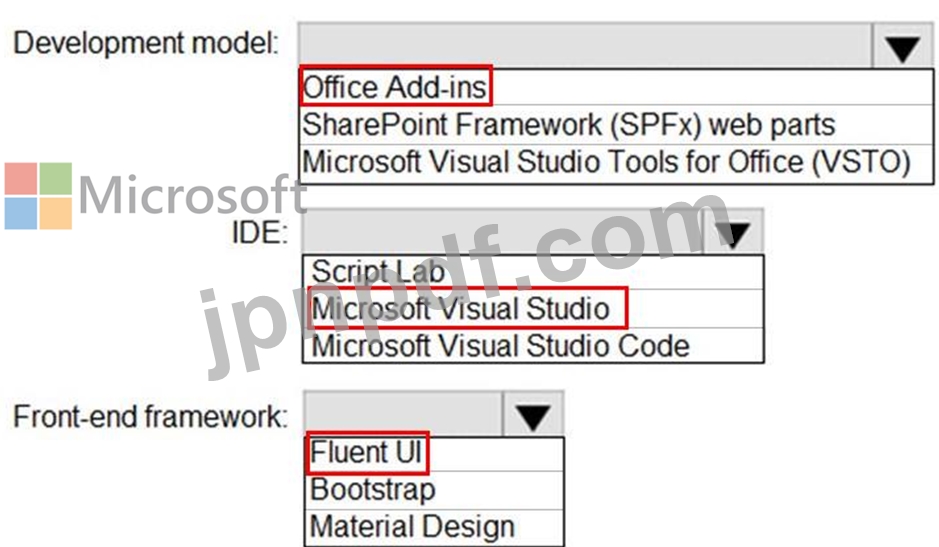Open the Front-end framework dropdown arrow
This screenshot has width=939, height=547.
pyautogui.click(x=533, y=414)
